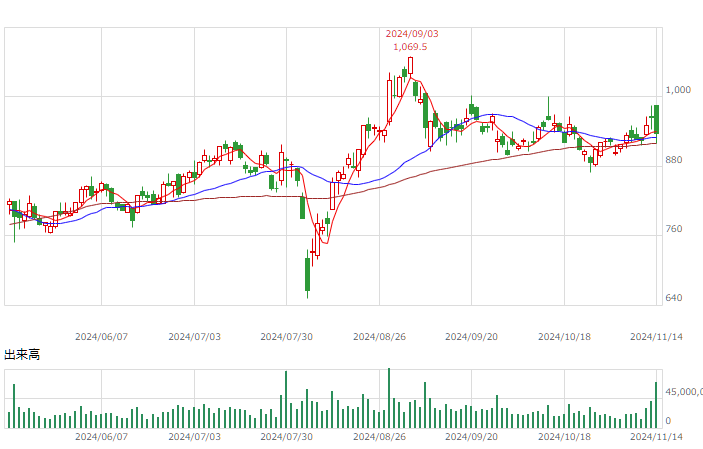Click the highest red candlestick below 1,069.5
Image resolution: width=703 pixels, height=449 pixels.
click(410, 65)
